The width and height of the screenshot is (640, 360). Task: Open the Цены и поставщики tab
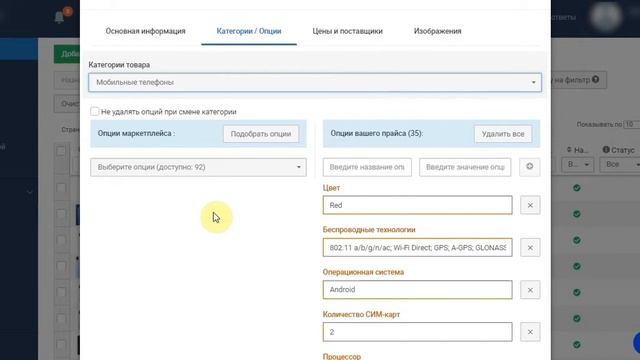347,31
